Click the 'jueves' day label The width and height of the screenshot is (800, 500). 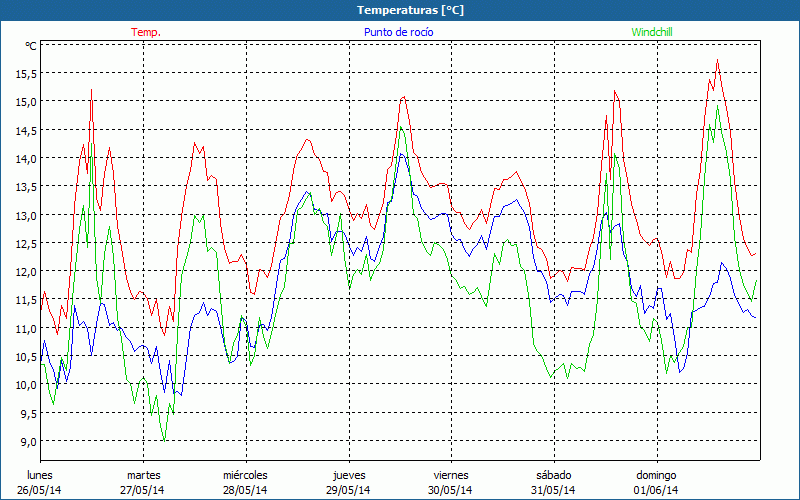[x=348, y=475]
